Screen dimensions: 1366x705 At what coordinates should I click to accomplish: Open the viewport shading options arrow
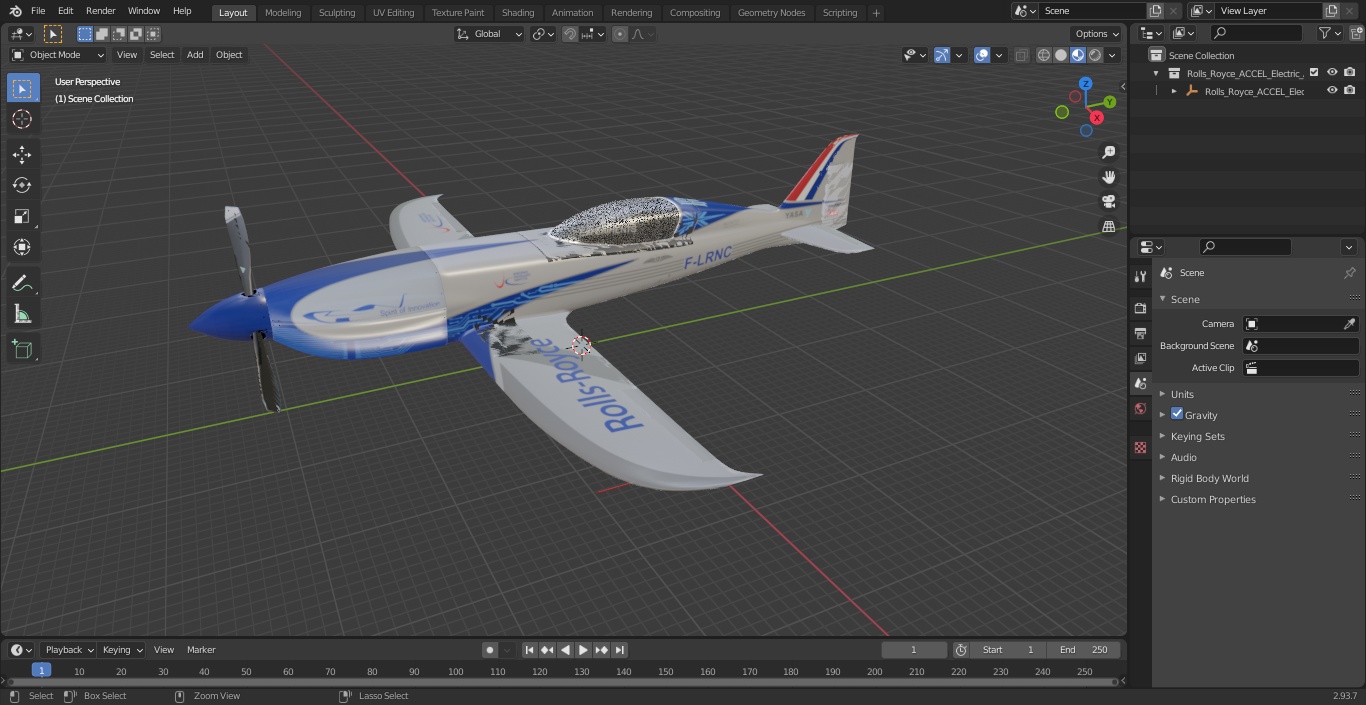click(x=1112, y=55)
